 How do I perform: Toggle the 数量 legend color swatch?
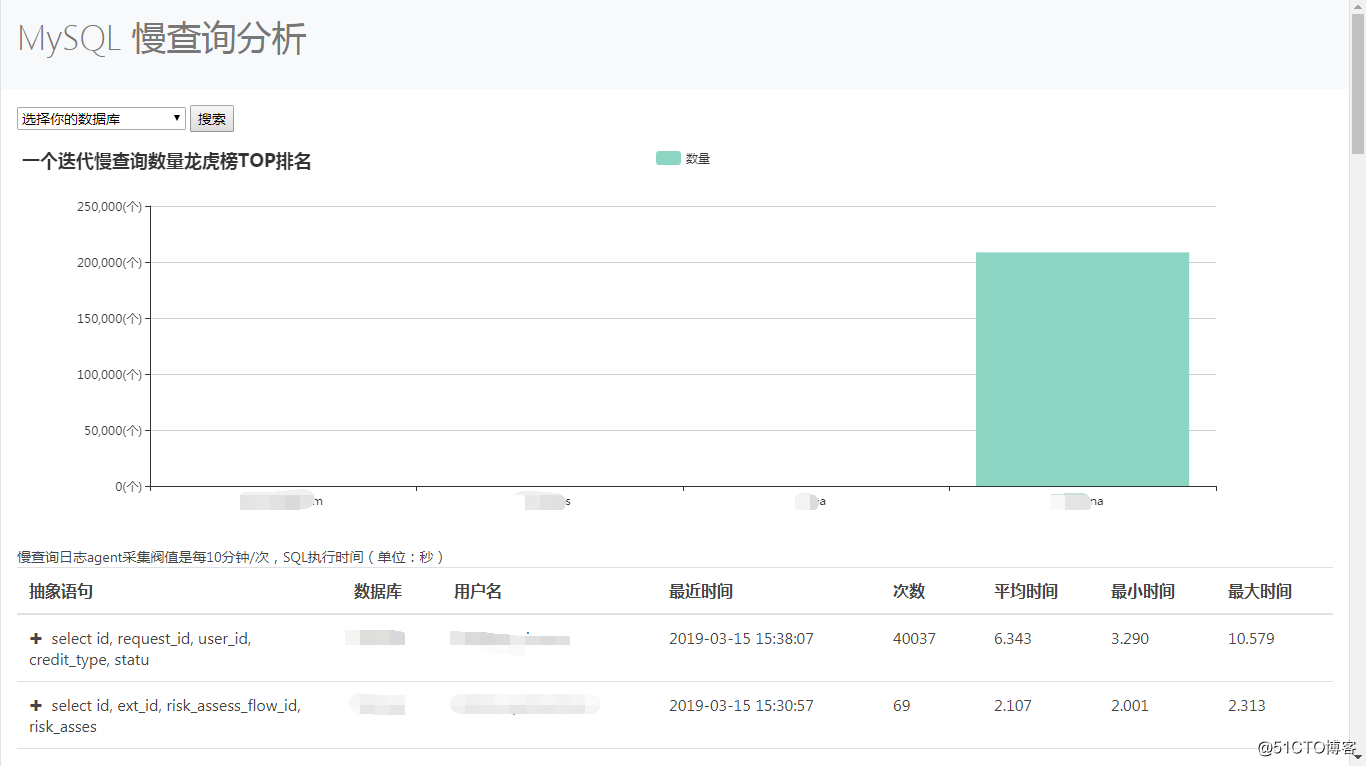click(668, 158)
